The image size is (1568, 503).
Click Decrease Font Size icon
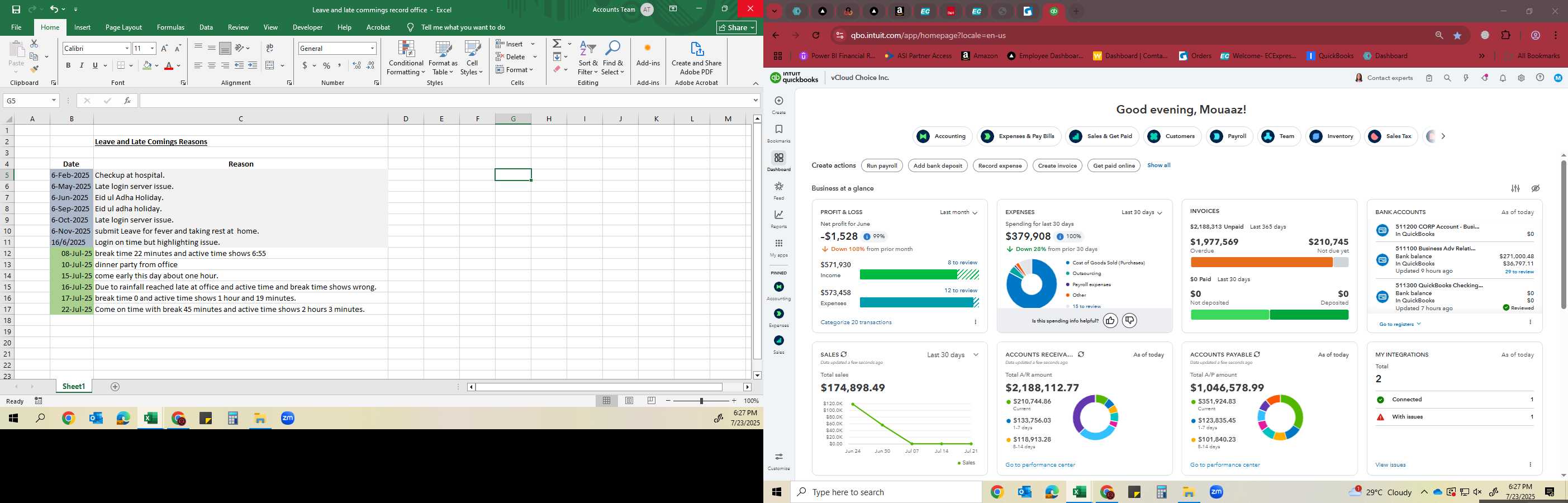pyautogui.click(x=178, y=48)
